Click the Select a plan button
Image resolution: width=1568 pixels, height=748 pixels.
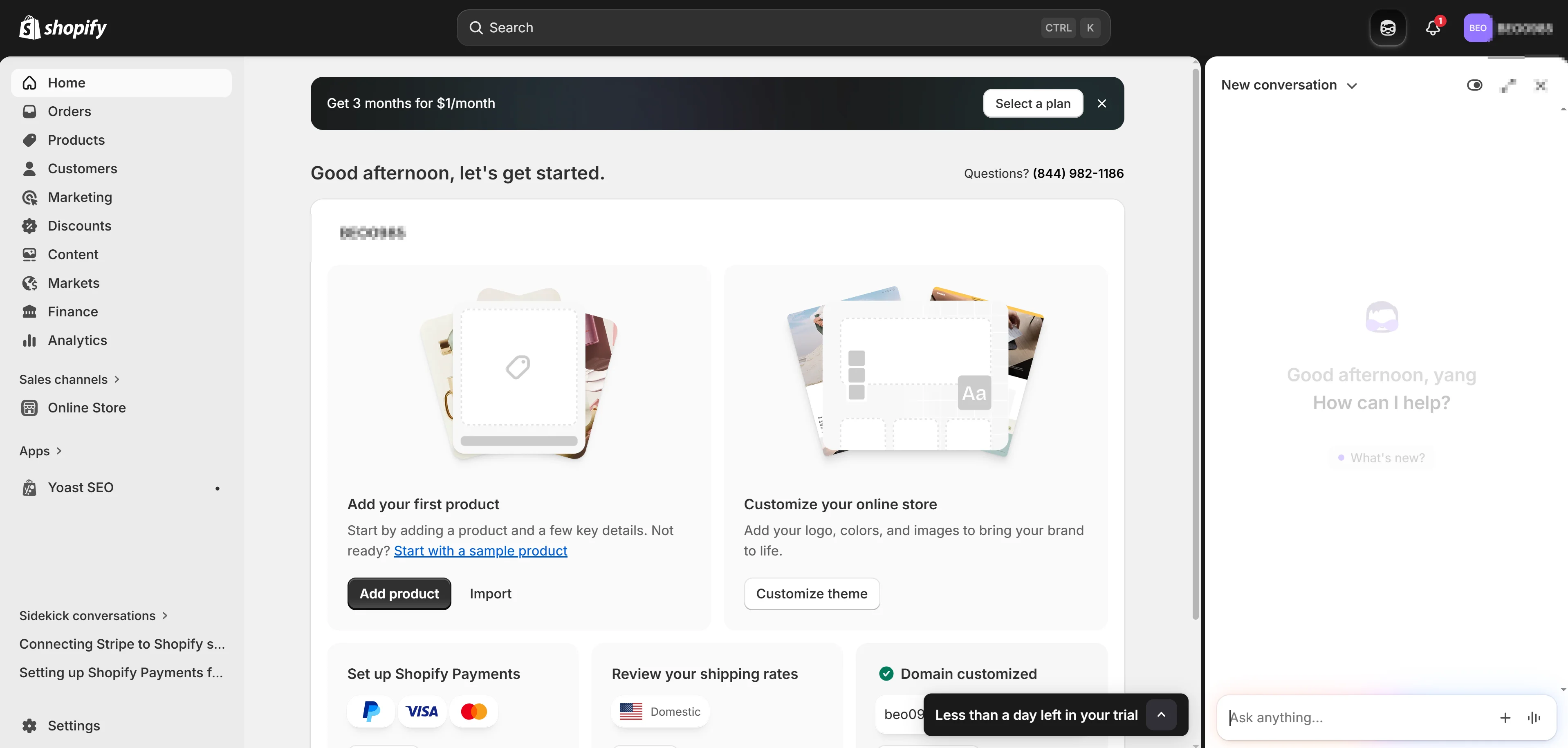(1033, 103)
